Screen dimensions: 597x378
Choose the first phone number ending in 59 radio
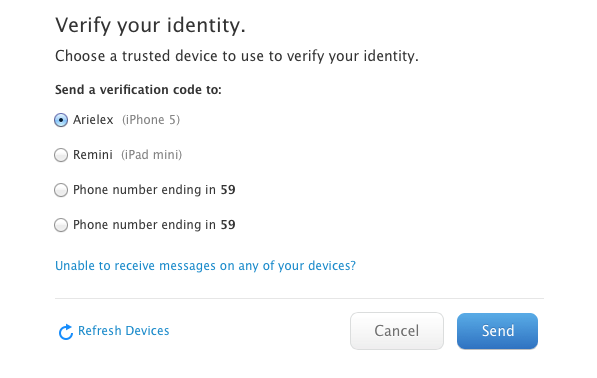point(61,190)
